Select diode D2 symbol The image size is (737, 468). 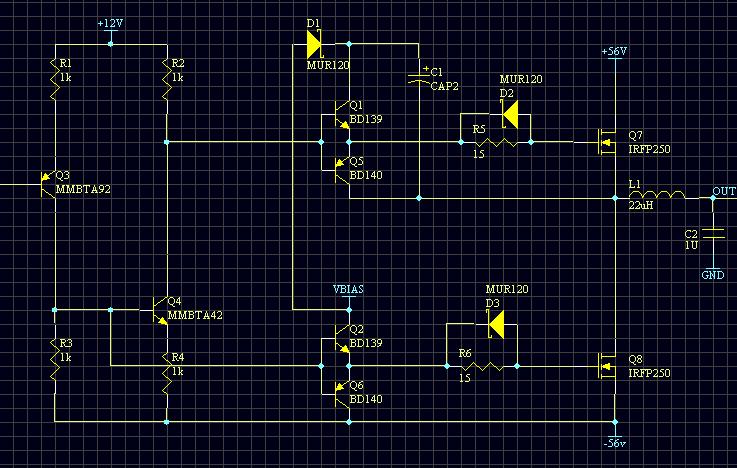(x=510, y=114)
